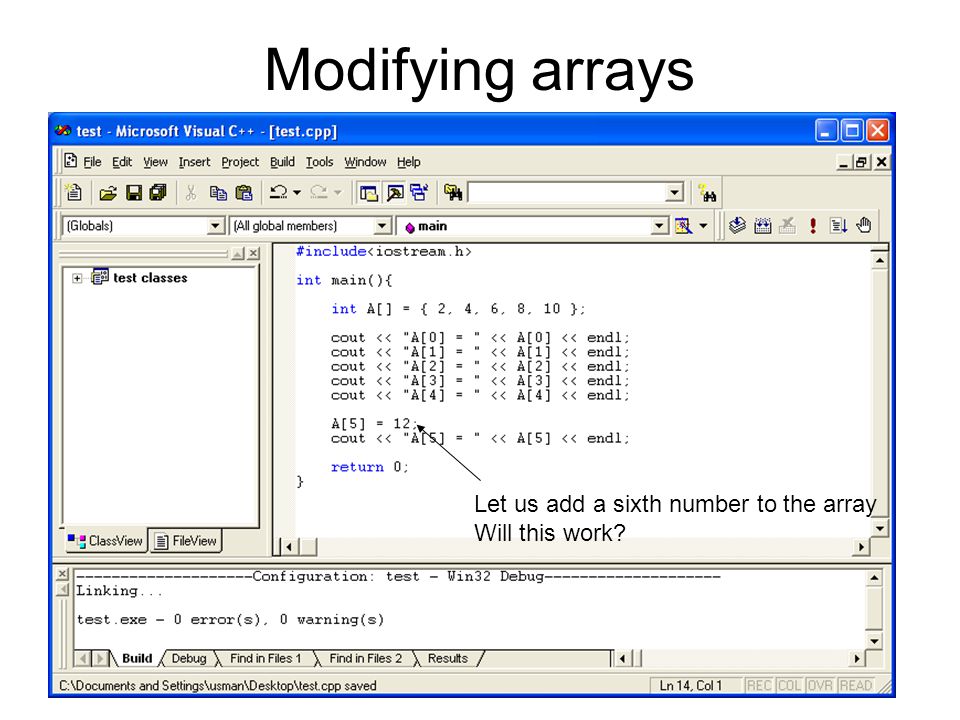
Task: Toggle the Workspace window icon
Action: [369, 193]
